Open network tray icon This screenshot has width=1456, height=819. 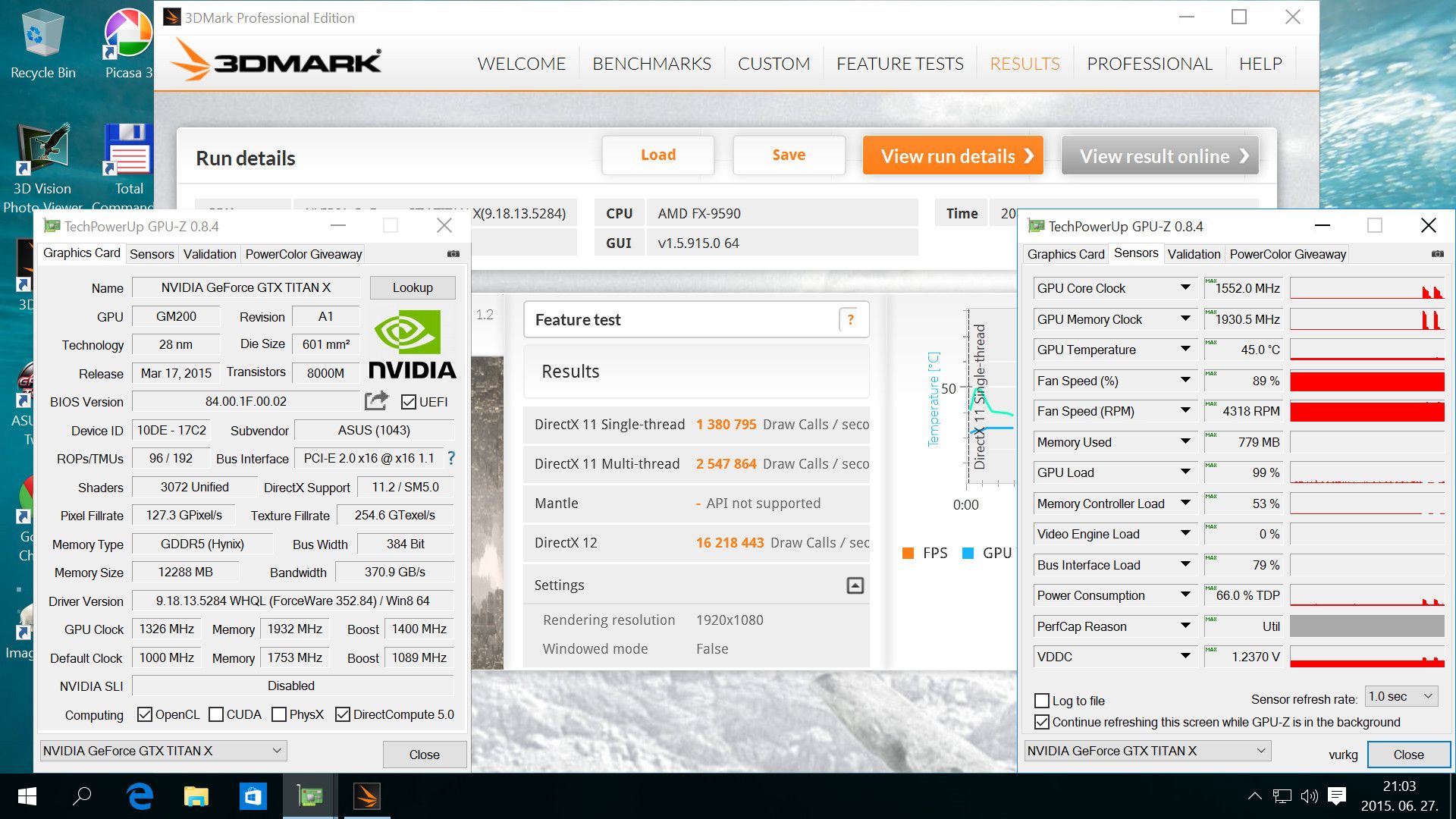(1282, 795)
